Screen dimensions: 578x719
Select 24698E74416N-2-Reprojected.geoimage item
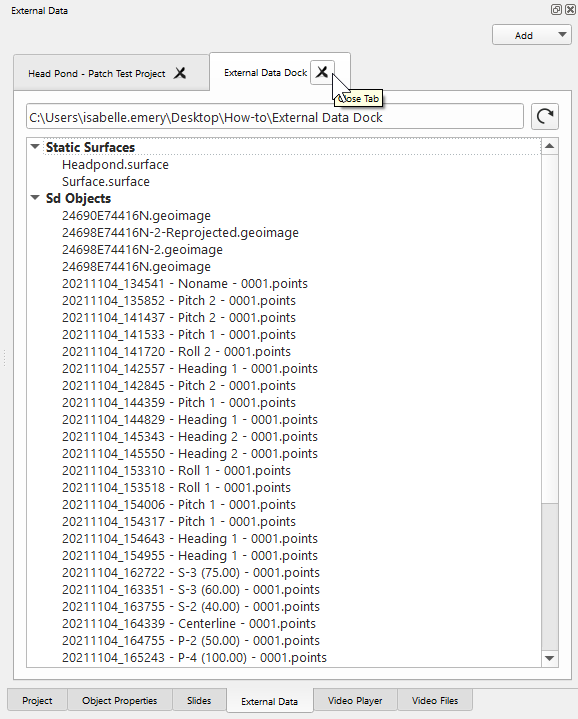point(180,232)
